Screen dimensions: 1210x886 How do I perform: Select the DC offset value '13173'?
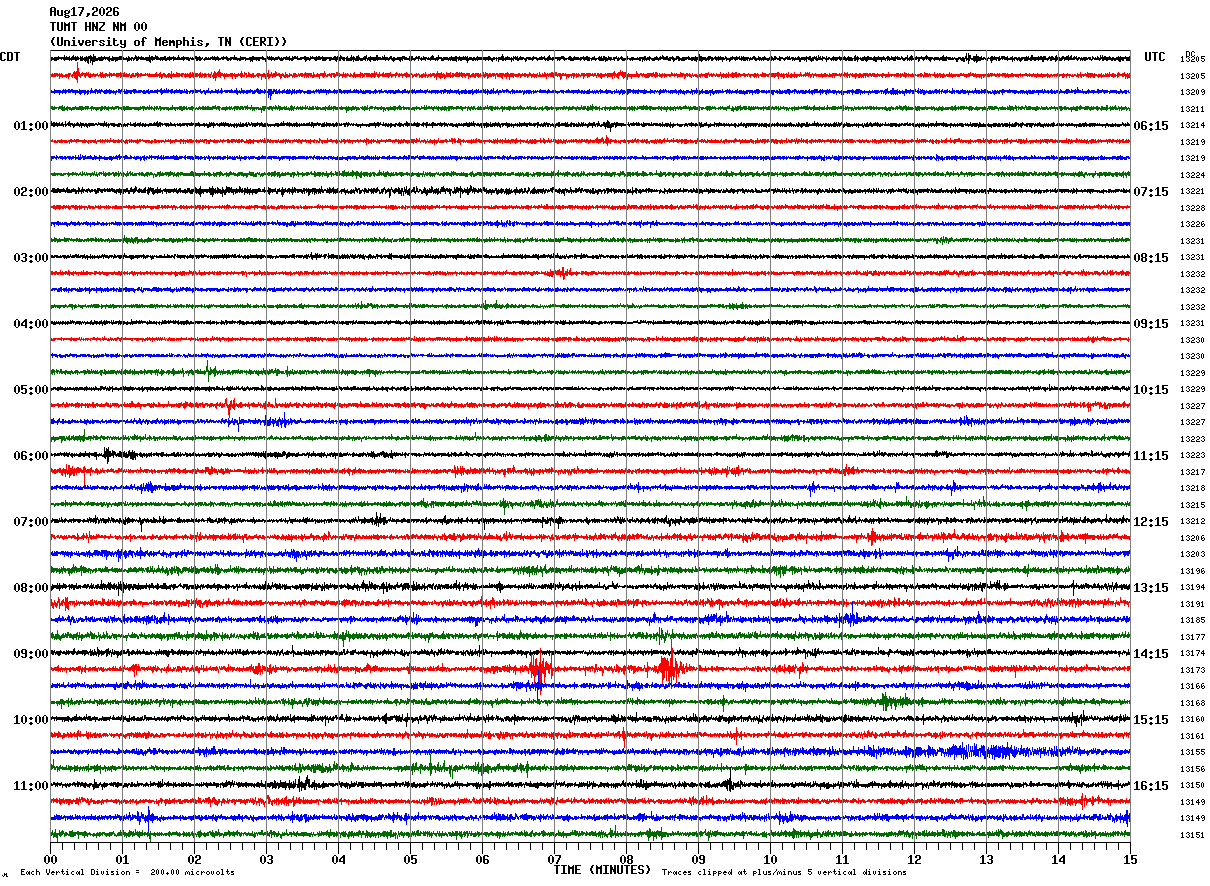point(1192,670)
